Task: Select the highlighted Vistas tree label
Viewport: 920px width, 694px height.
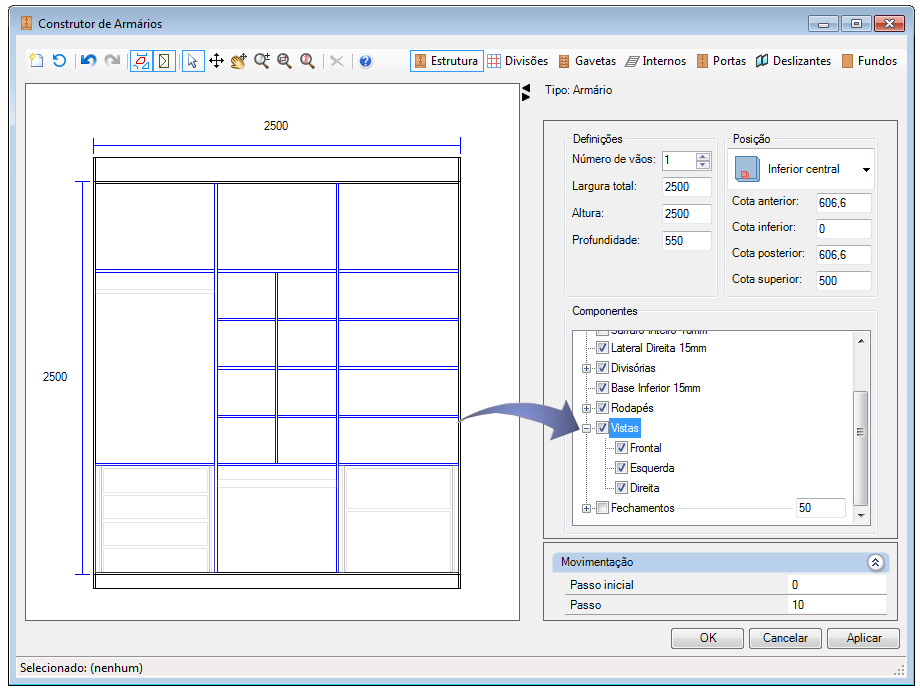Action: [625, 428]
